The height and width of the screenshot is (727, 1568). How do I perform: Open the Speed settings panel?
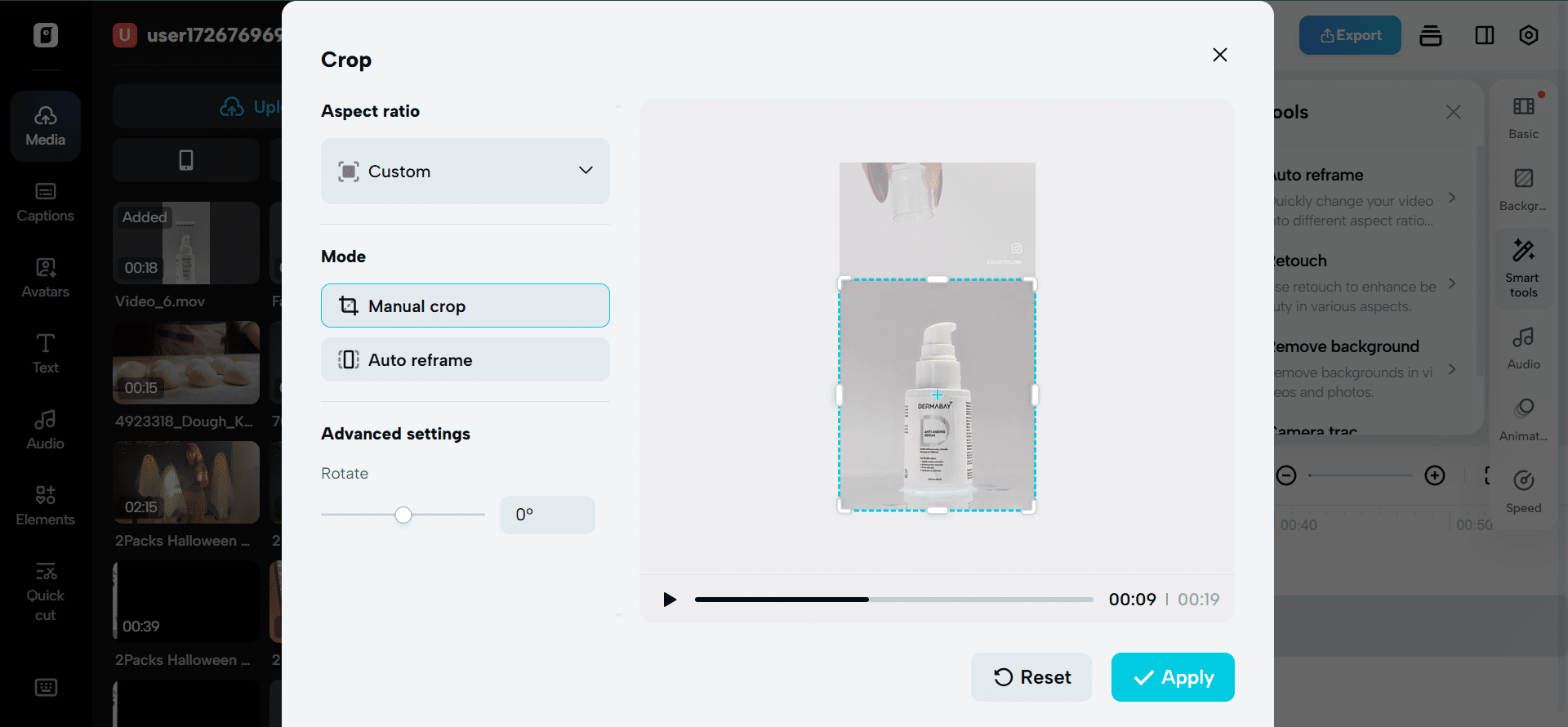[1523, 492]
